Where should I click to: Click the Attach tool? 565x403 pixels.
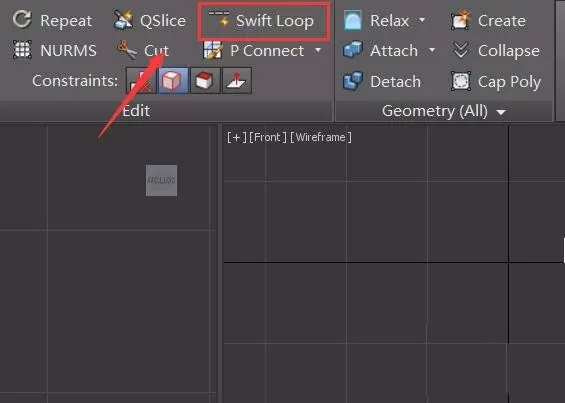click(x=381, y=50)
